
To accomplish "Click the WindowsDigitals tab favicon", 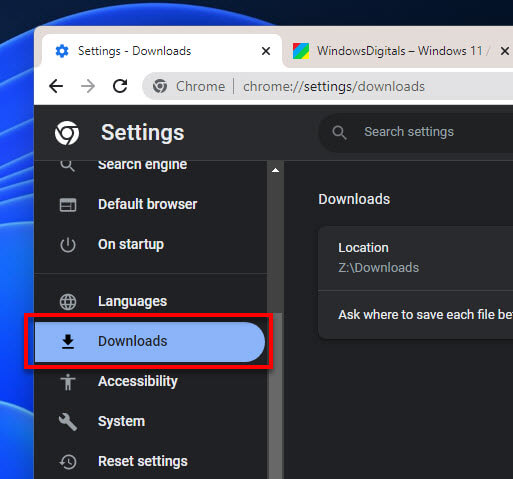I will point(301,51).
